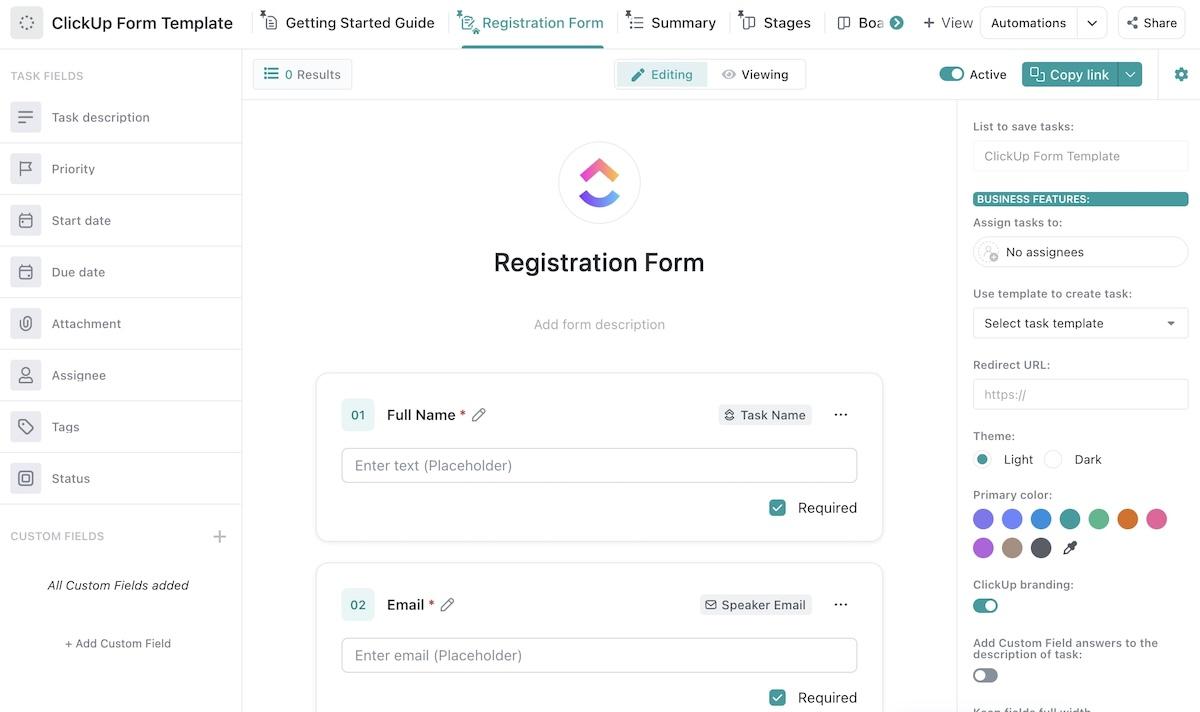This screenshot has width=1200, height=712.
Task: Select the Dark theme radio button
Action: [1053, 460]
